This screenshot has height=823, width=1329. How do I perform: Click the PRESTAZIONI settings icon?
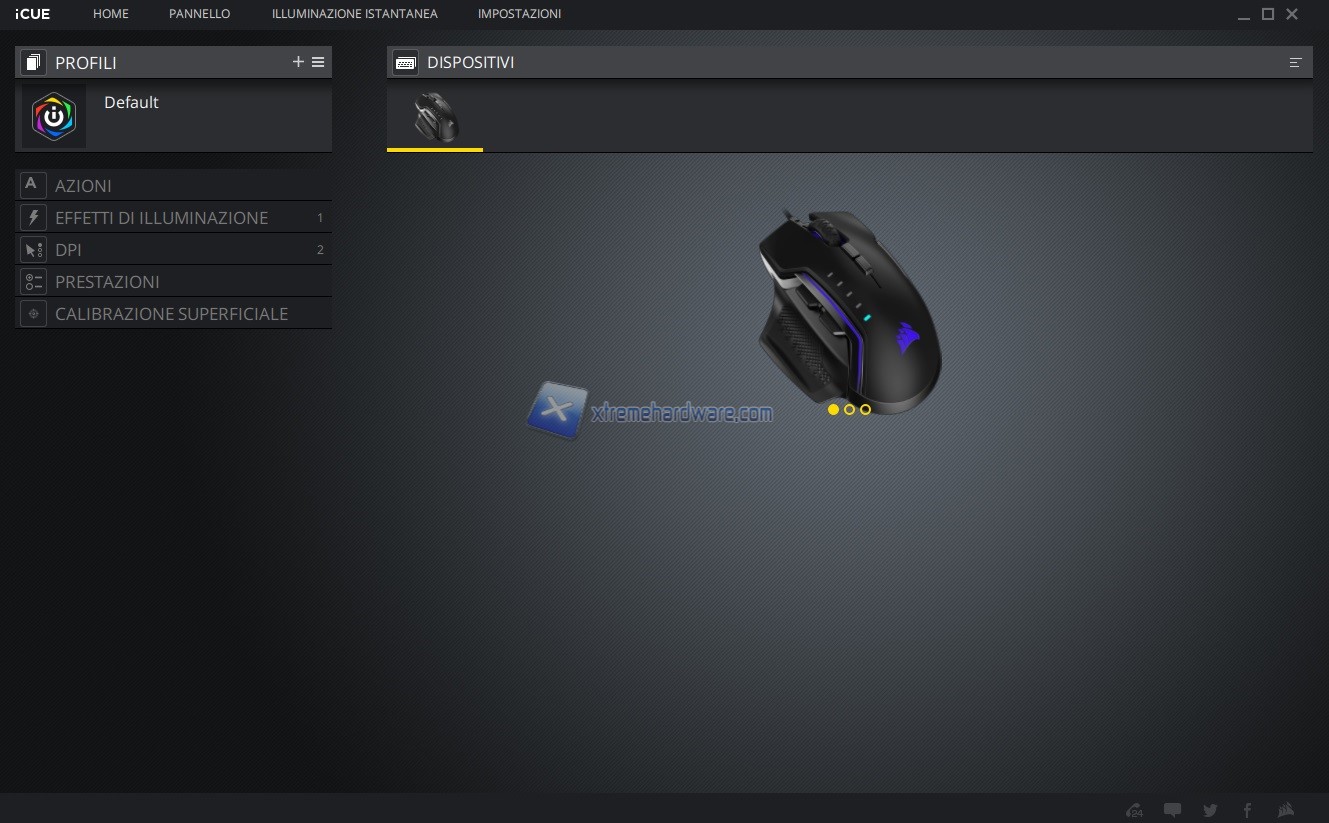point(33,282)
